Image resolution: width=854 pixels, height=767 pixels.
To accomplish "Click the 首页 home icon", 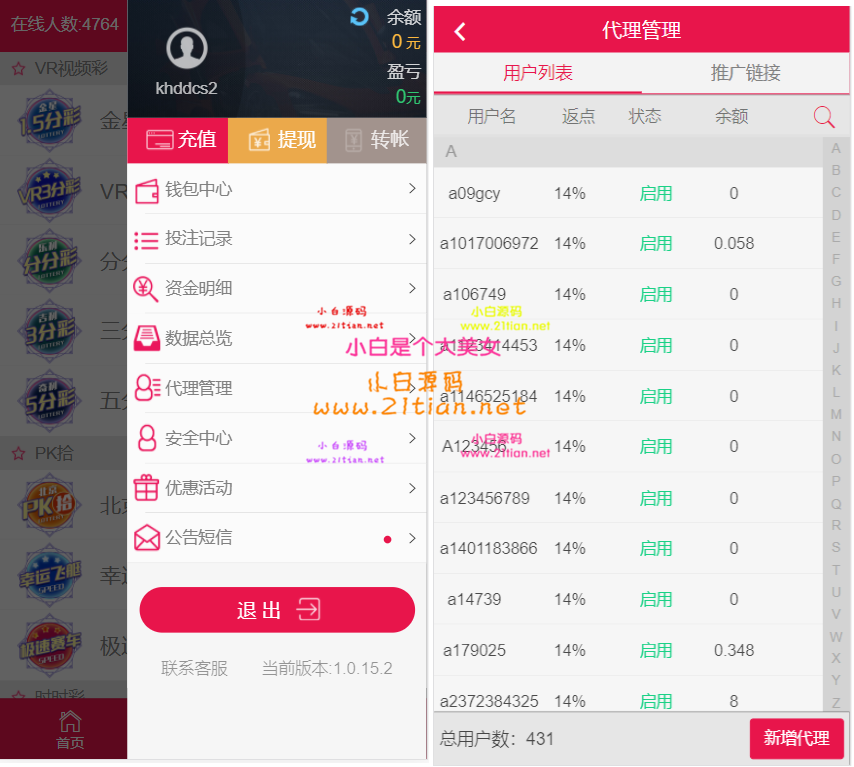I will pos(70,729).
